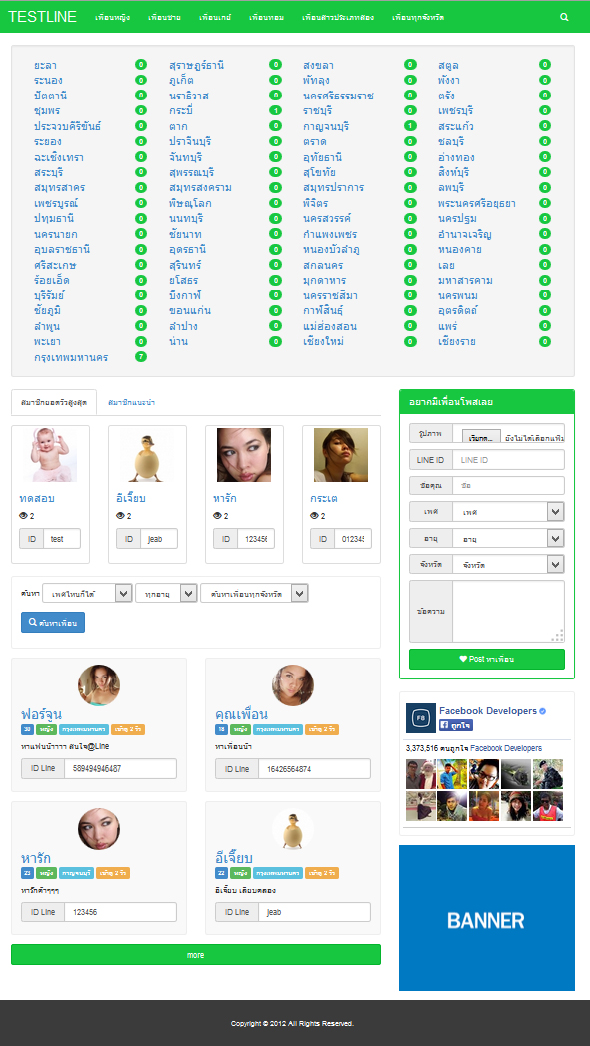Click the baby profile picture of ทดสอบ

tap(51, 455)
